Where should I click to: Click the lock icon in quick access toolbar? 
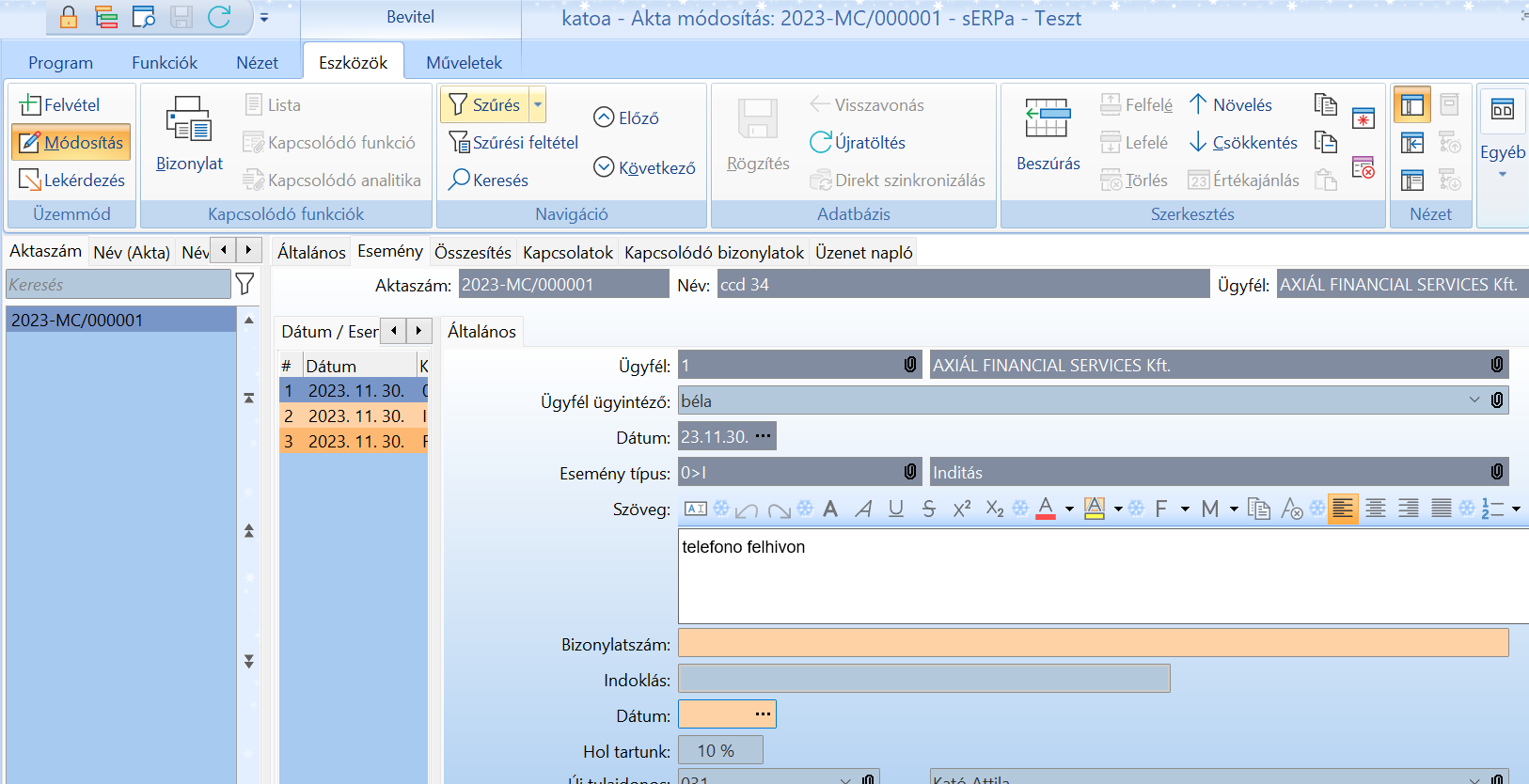pyautogui.click(x=69, y=17)
